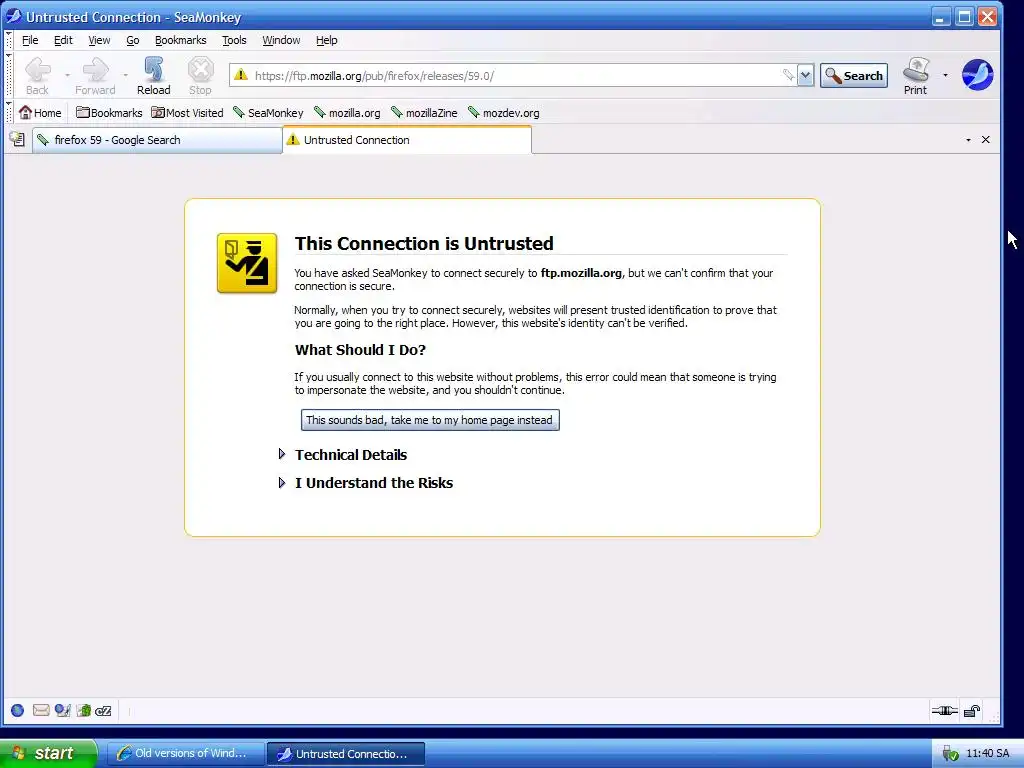Open the Go menu
This screenshot has height=768, width=1024.
click(133, 40)
